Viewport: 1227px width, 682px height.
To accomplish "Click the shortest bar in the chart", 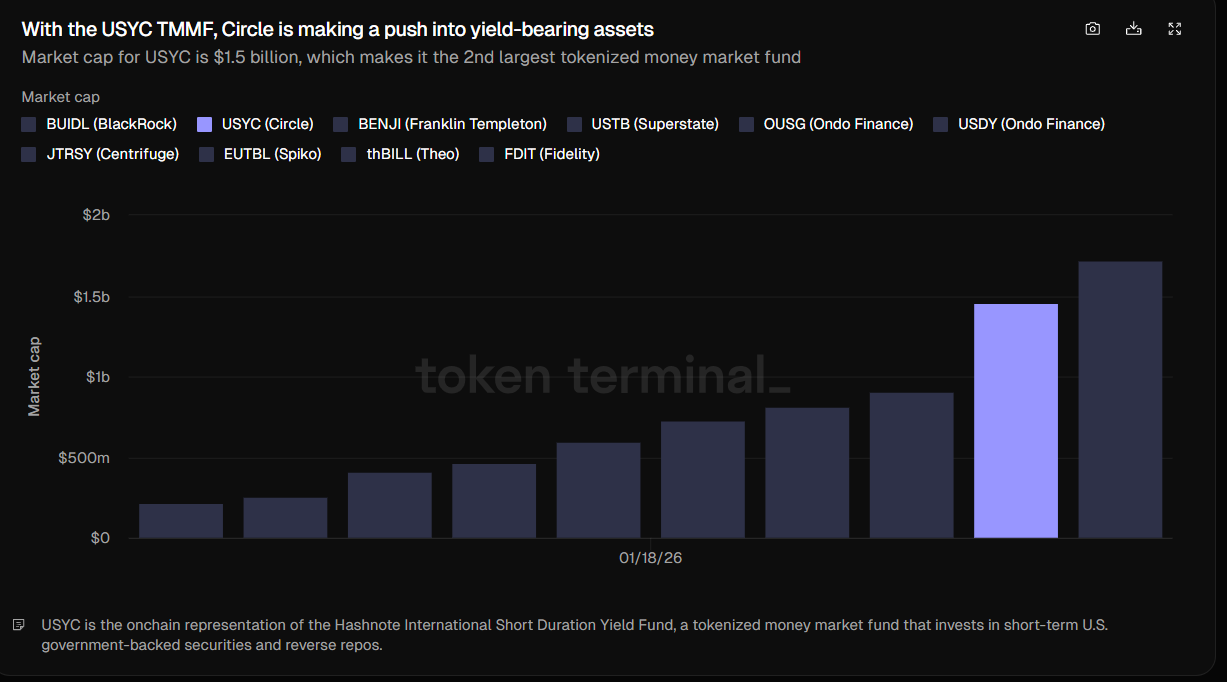I will click(x=181, y=521).
